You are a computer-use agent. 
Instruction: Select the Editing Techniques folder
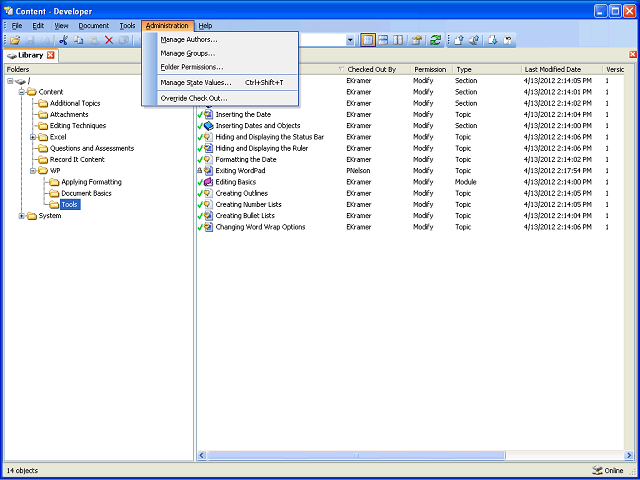pos(78,126)
